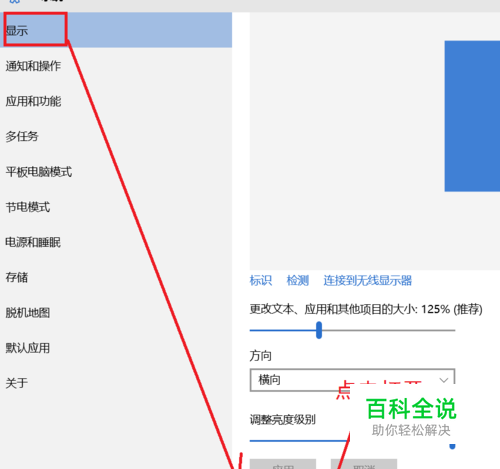This screenshot has height=469, width=500.
Task: Open 默认应用 settings
Action: 116,348
